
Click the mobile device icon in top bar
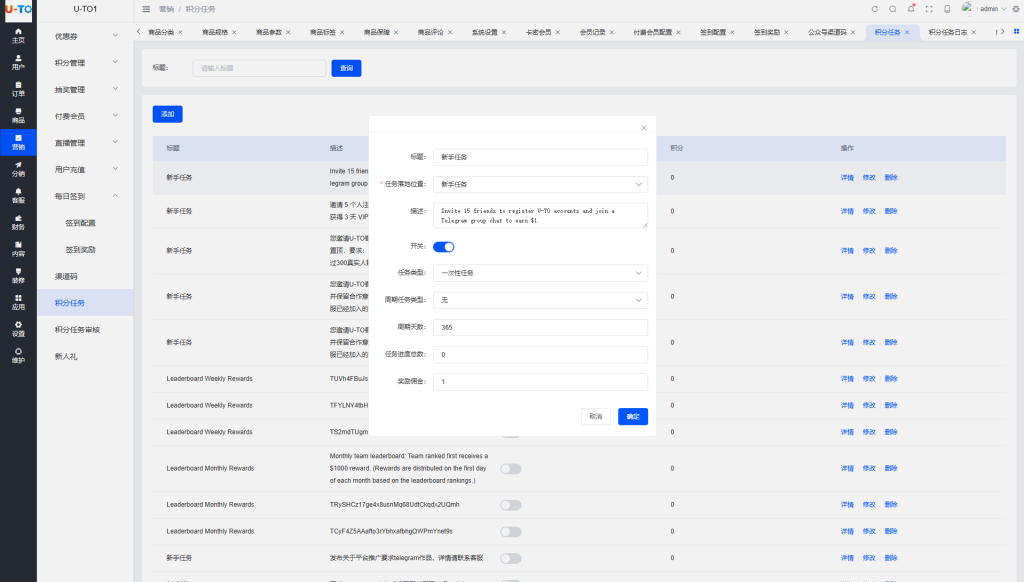[947, 9]
